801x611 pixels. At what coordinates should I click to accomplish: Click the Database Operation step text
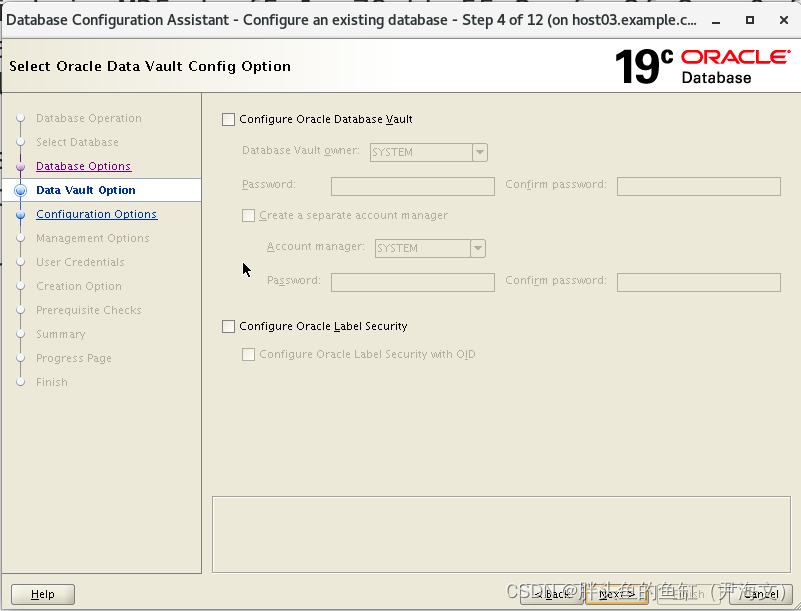tap(89, 118)
